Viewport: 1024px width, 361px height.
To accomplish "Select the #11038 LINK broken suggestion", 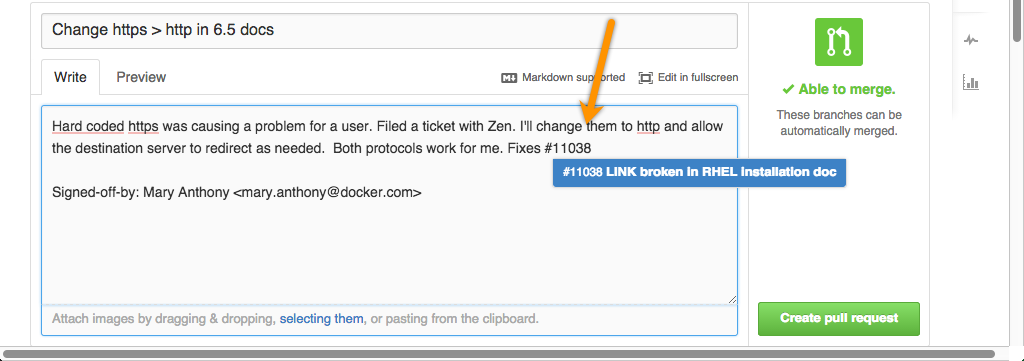I will (699, 173).
